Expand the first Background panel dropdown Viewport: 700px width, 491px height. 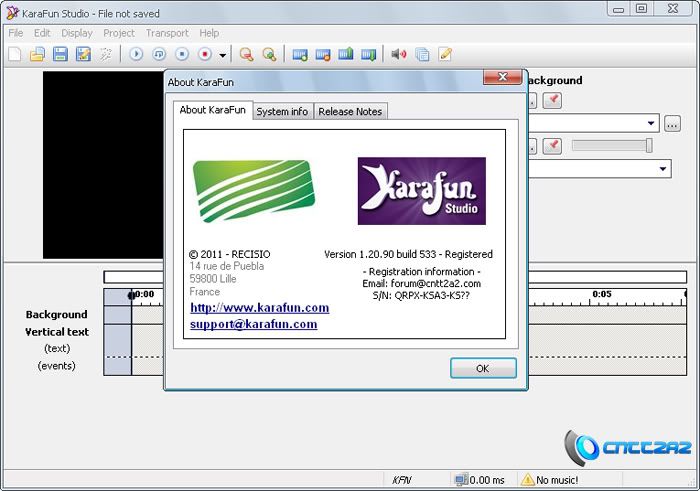coord(651,123)
